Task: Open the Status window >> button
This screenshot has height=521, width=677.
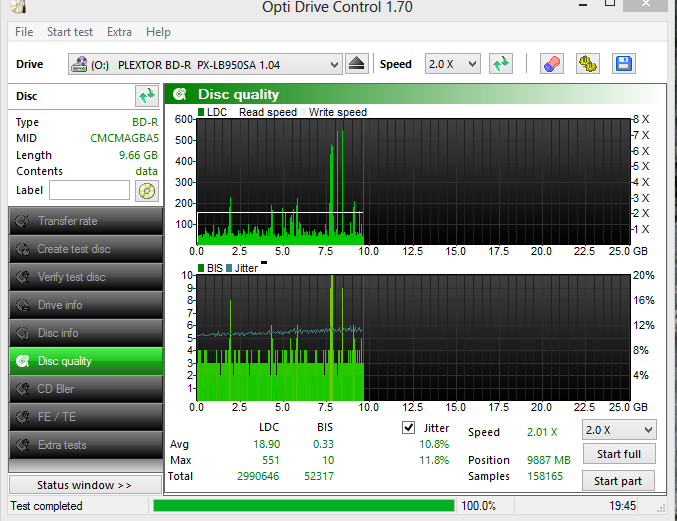Action: tap(85, 485)
